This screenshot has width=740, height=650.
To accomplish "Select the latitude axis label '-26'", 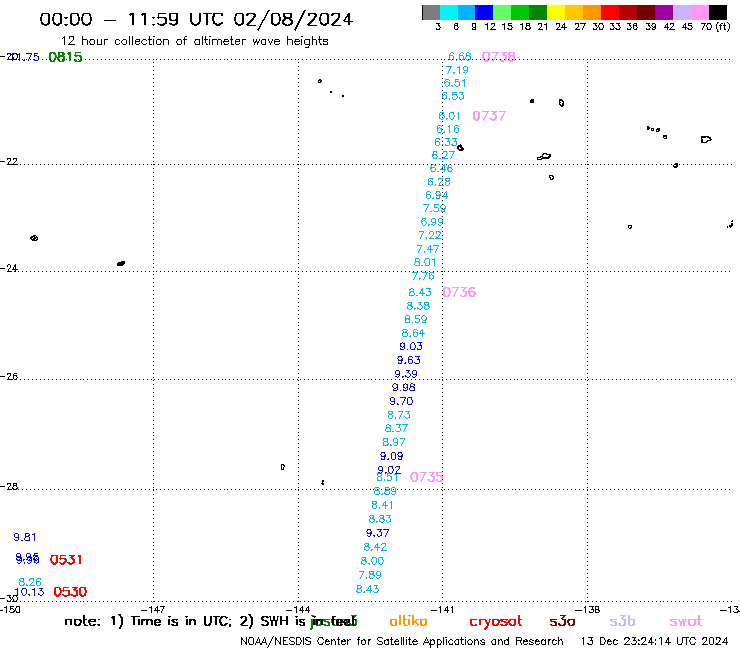I will (9, 377).
